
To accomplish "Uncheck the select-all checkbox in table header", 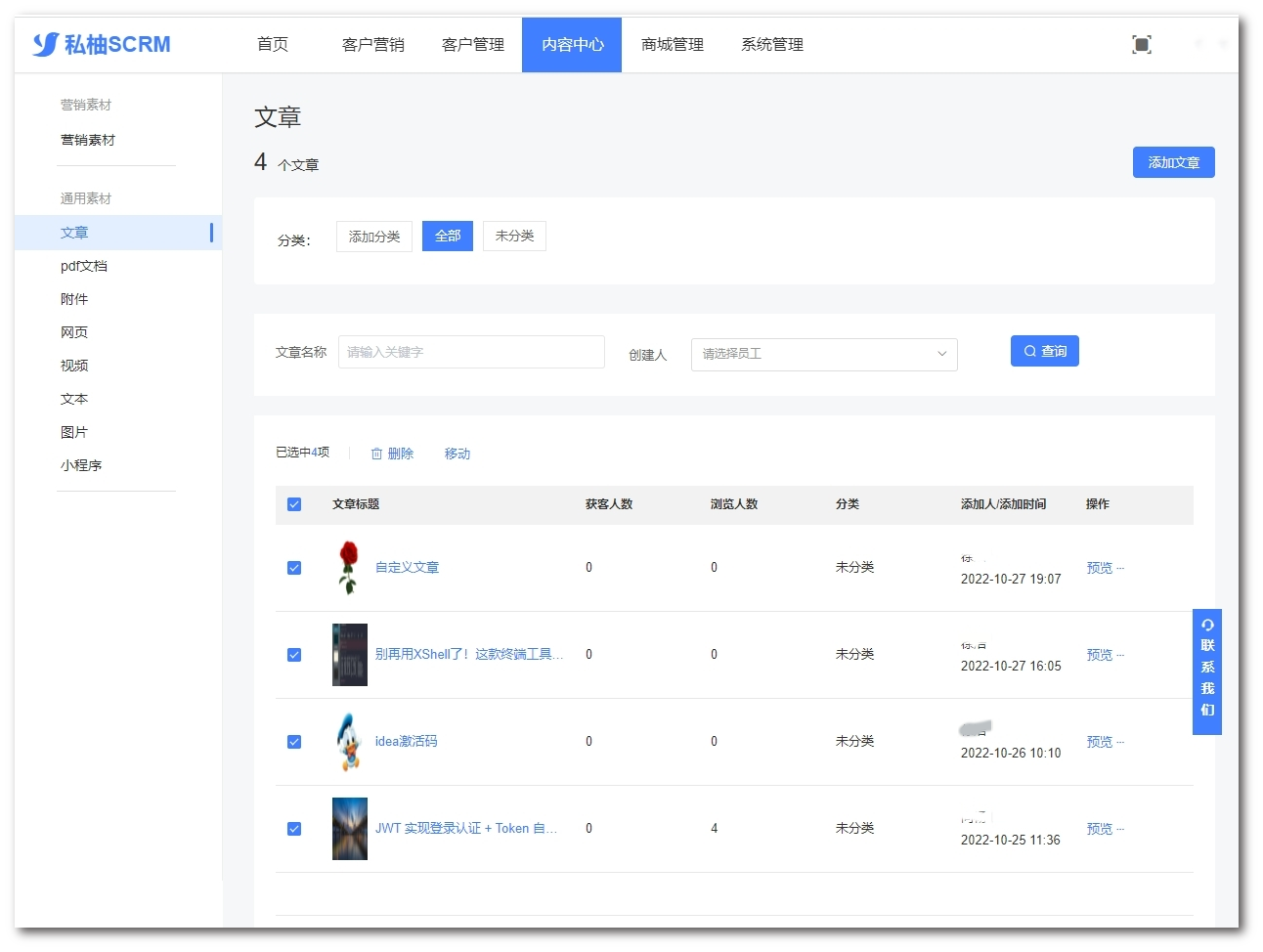I will (294, 504).
